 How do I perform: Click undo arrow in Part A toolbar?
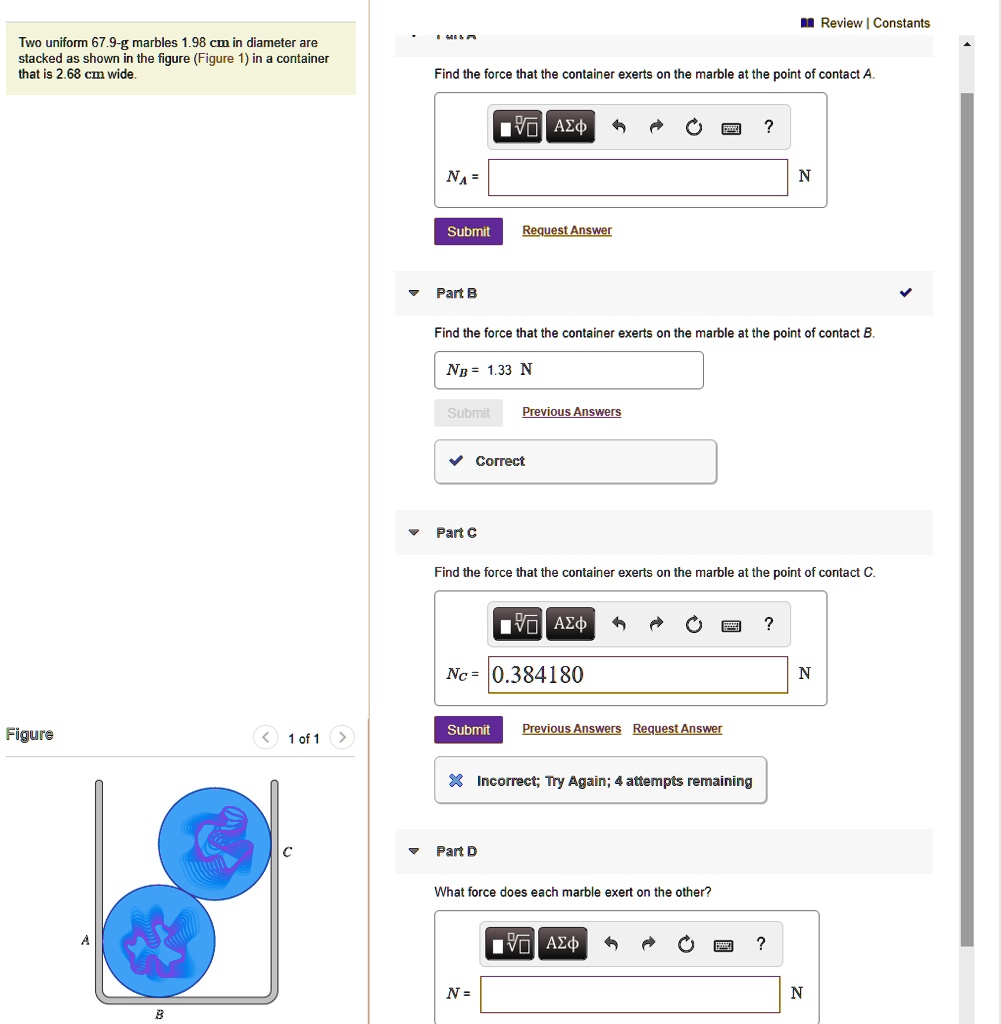(619, 127)
